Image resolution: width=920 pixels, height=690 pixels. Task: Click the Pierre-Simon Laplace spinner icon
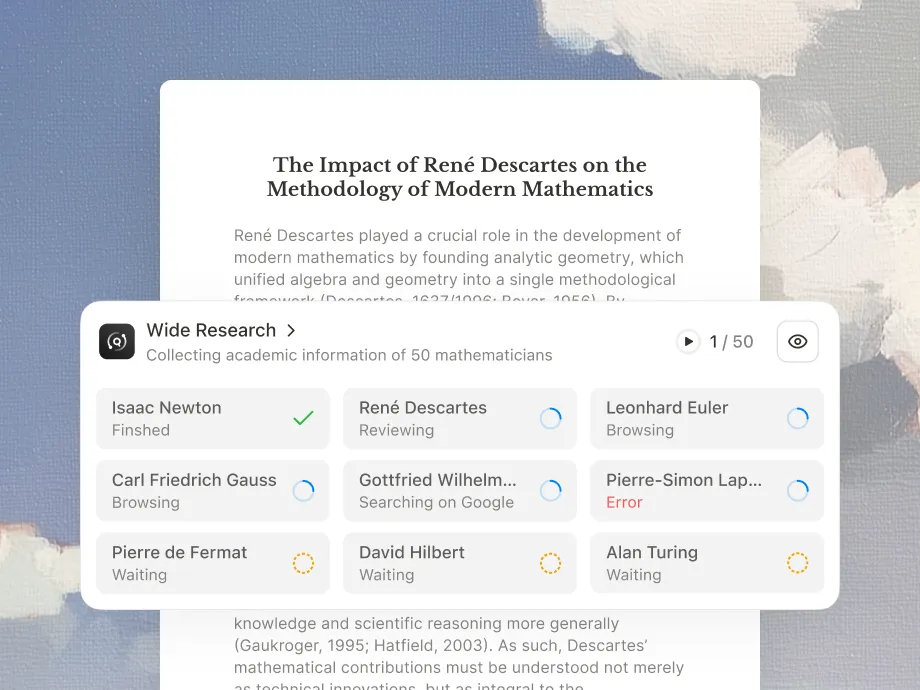(797, 490)
